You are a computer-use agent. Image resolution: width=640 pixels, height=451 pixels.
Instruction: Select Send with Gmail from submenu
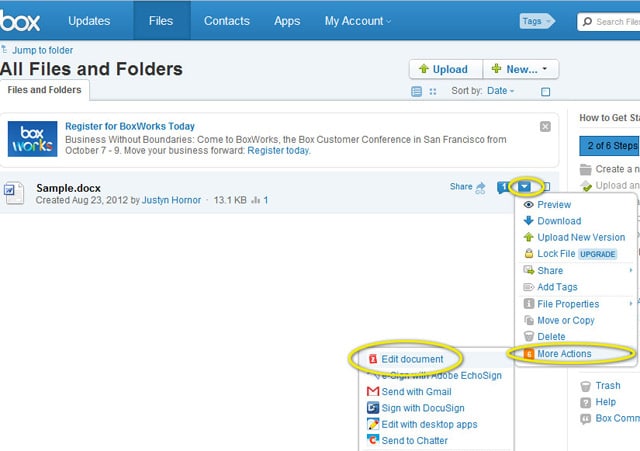pos(416,392)
